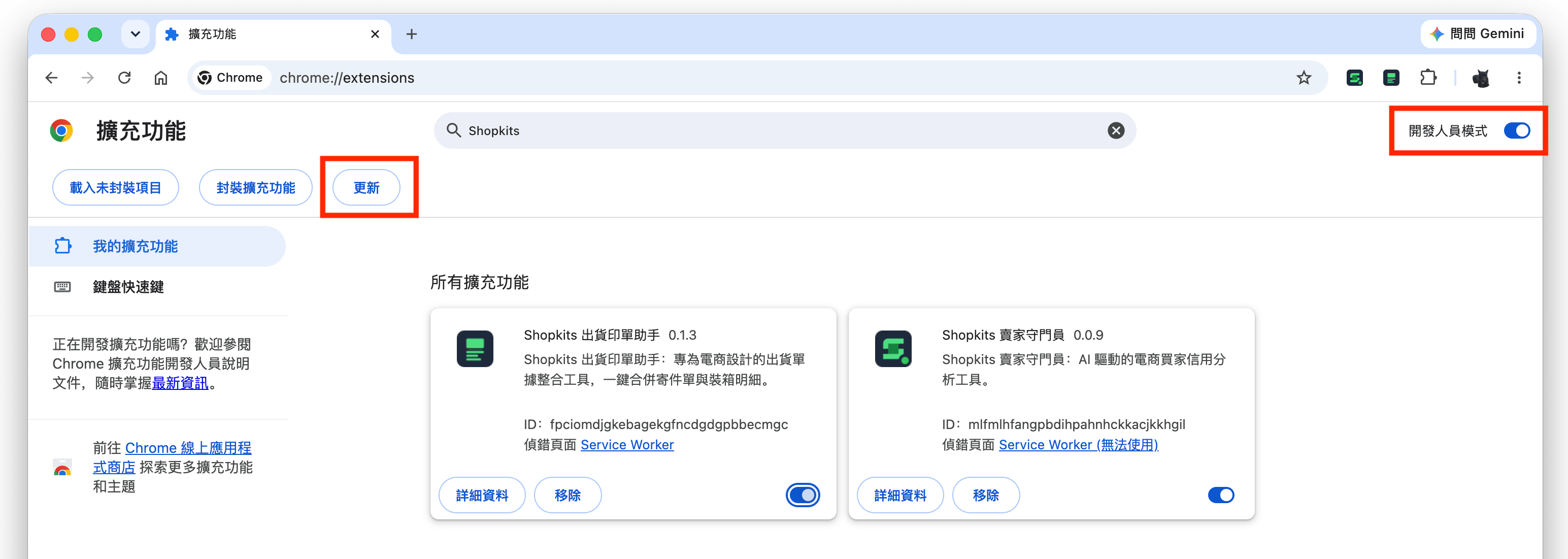Open 鍵盤快速鍵 in the sidebar
1568x559 pixels.
(x=156, y=287)
